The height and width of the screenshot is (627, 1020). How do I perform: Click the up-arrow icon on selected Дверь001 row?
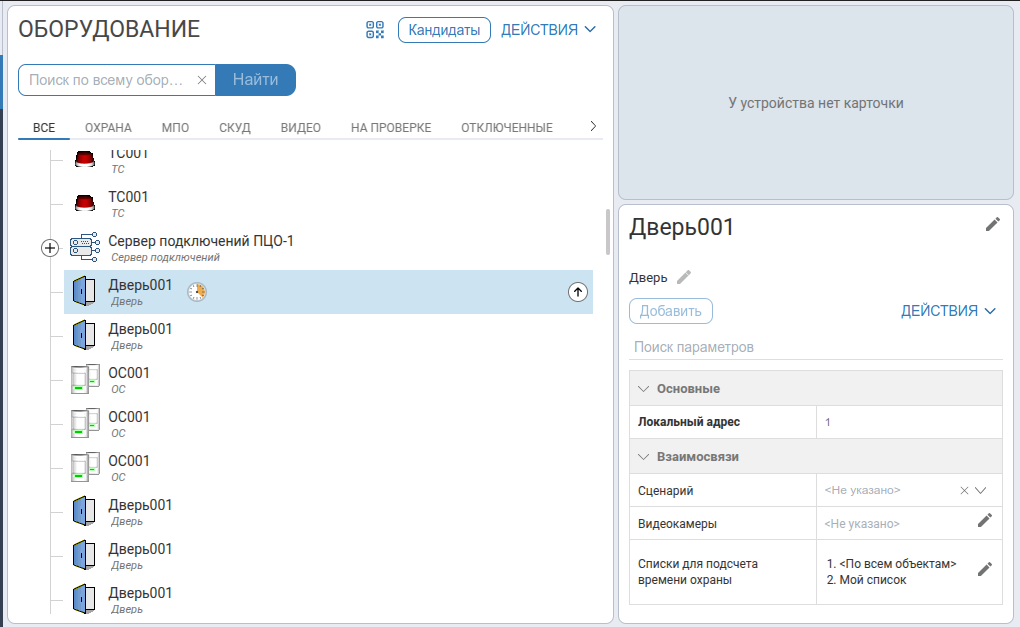[578, 292]
